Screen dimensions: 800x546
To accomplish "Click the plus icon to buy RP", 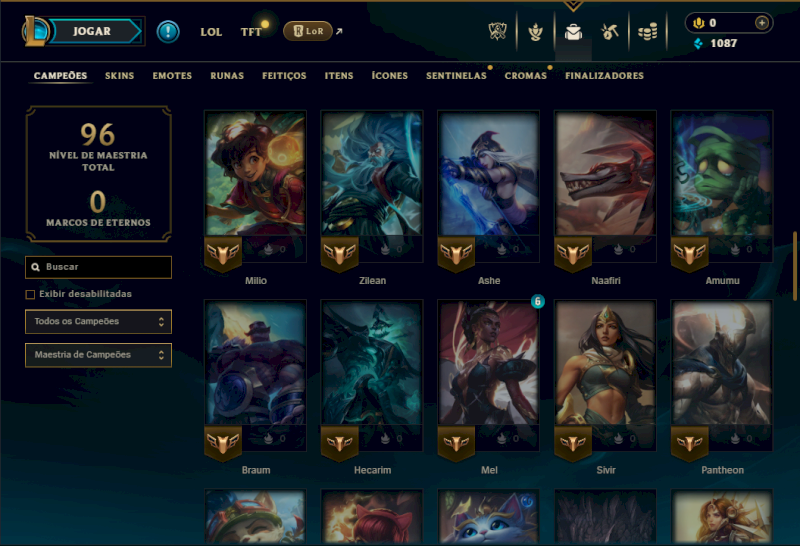I will pos(762,22).
